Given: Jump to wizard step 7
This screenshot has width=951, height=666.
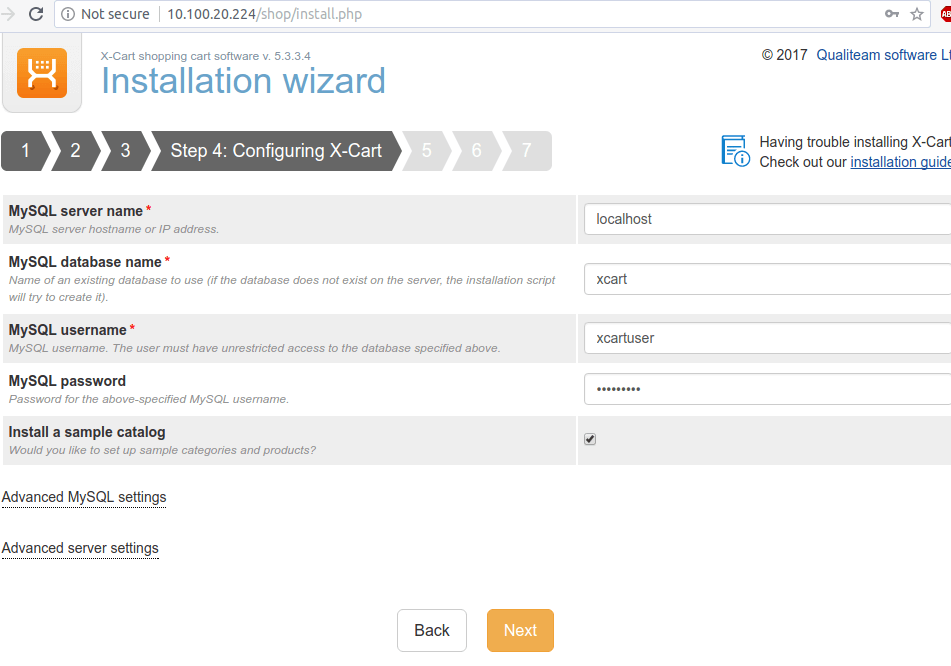Looking at the screenshot, I should [526, 150].
